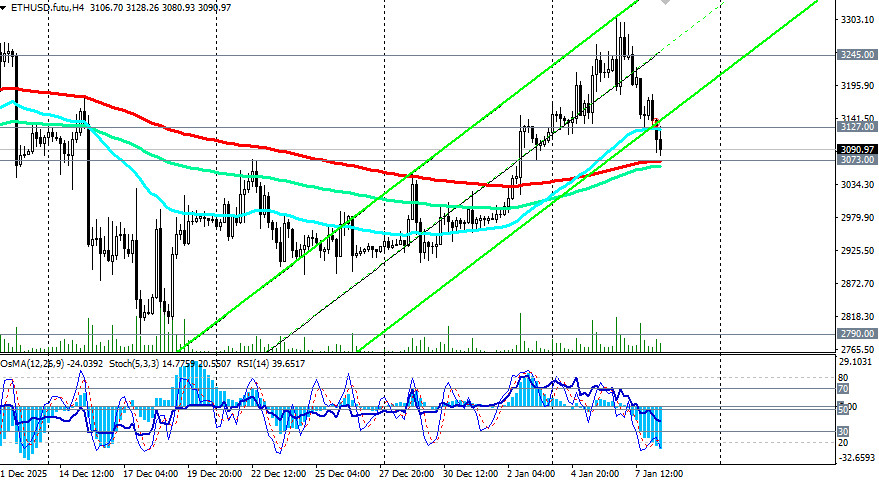Click the 2818.30 price axis label
879x483 pixels.
[858, 317]
